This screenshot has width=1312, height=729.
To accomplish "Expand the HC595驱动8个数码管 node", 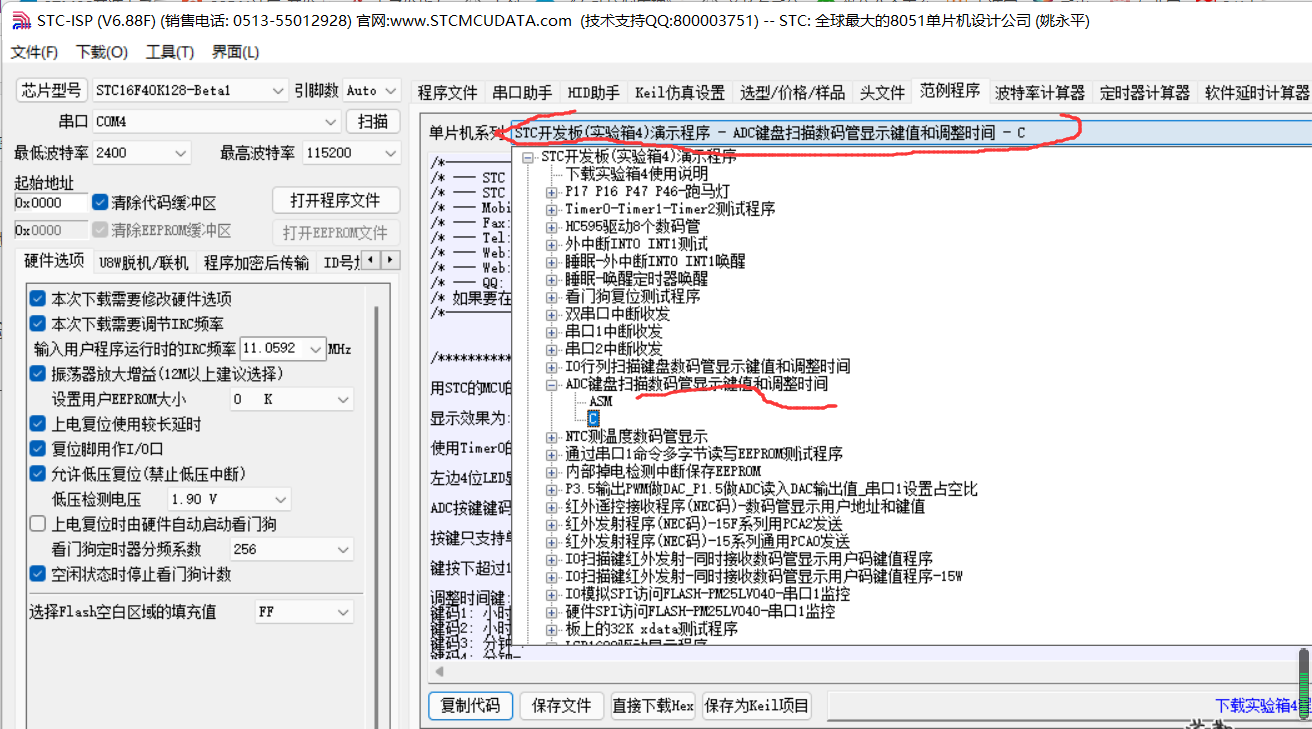I will pos(551,227).
